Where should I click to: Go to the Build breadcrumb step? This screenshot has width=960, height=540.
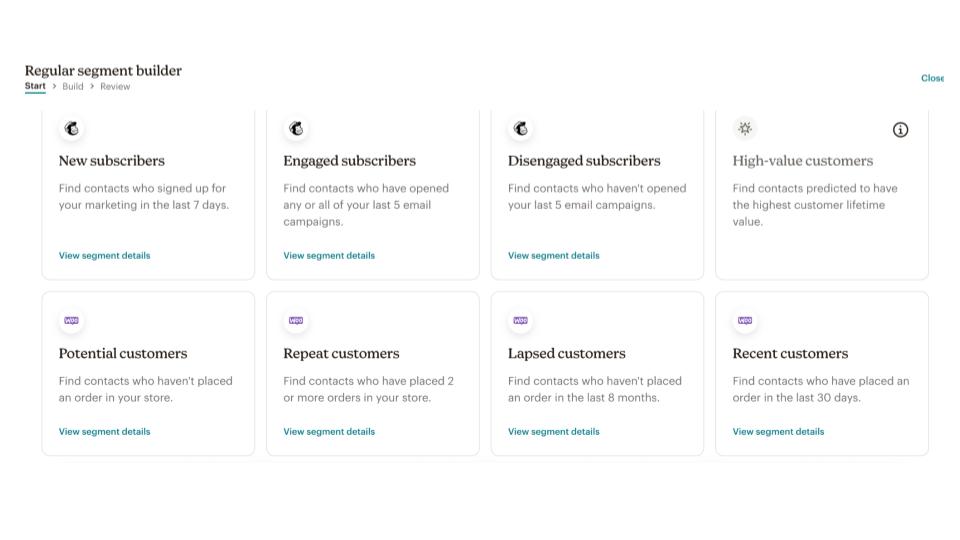(x=73, y=87)
